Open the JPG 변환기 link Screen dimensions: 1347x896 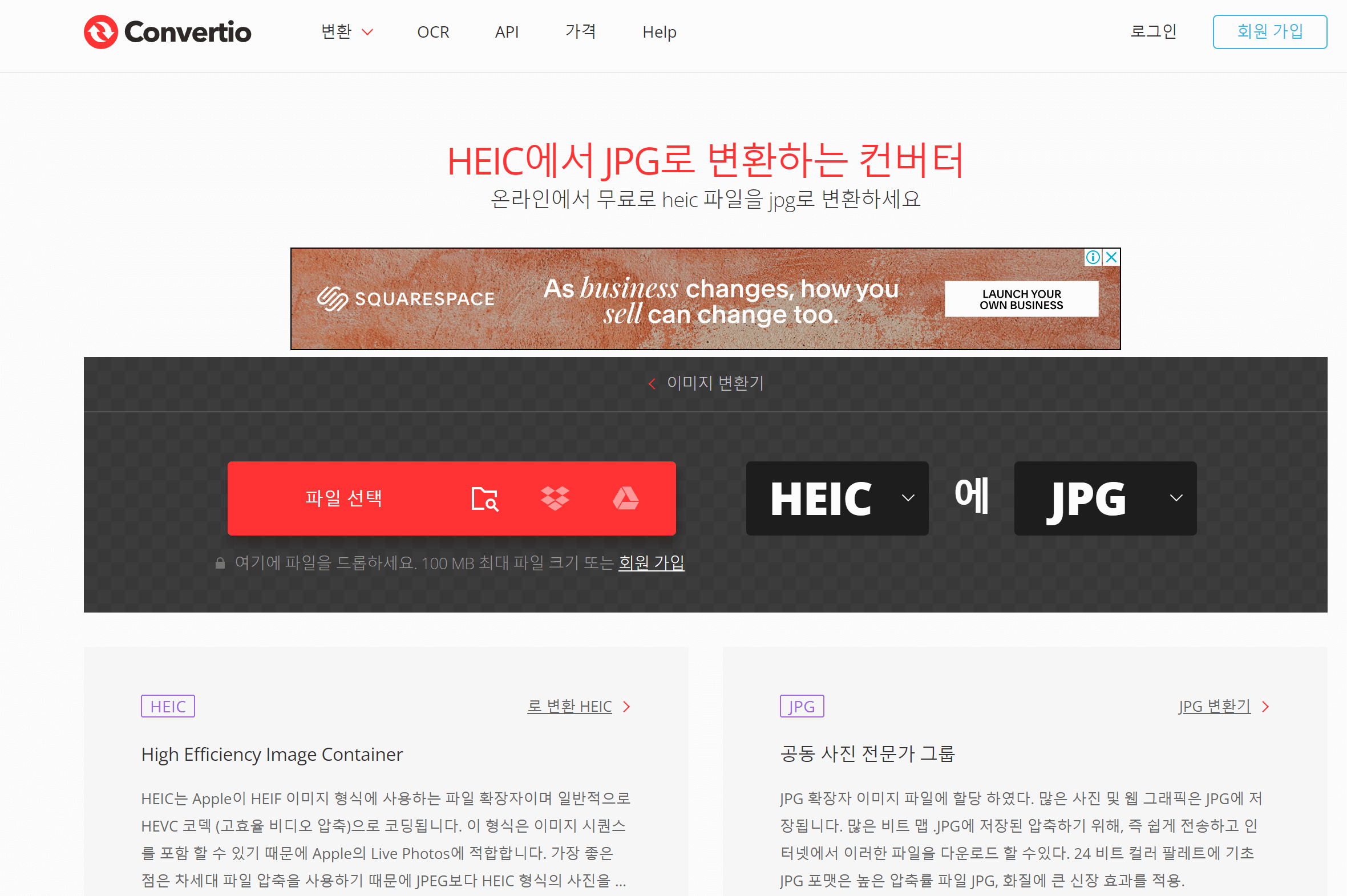1215,706
